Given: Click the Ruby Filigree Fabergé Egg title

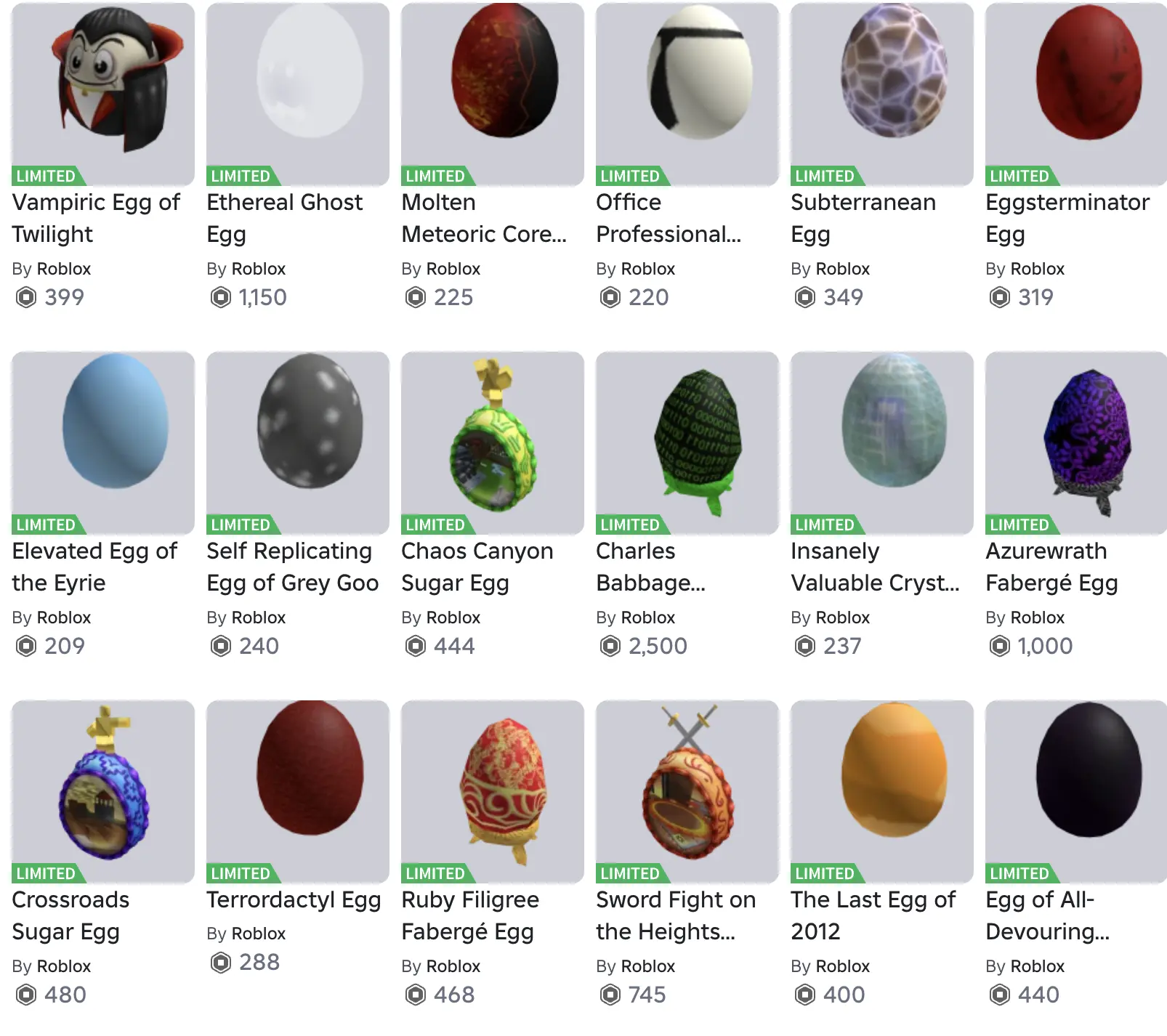Looking at the screenshot, I should click(470, 915).
